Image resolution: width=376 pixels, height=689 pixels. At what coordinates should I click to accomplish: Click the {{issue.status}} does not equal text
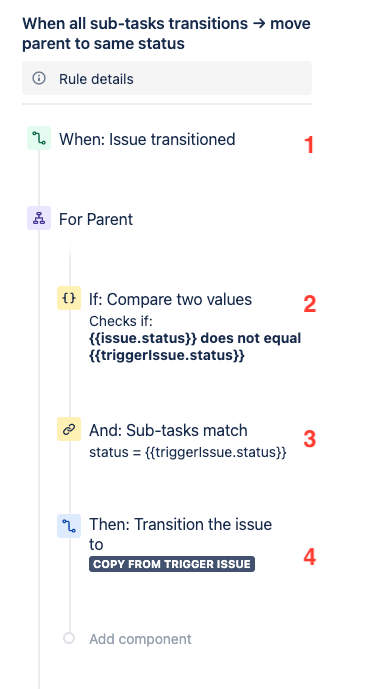(195, 338)
